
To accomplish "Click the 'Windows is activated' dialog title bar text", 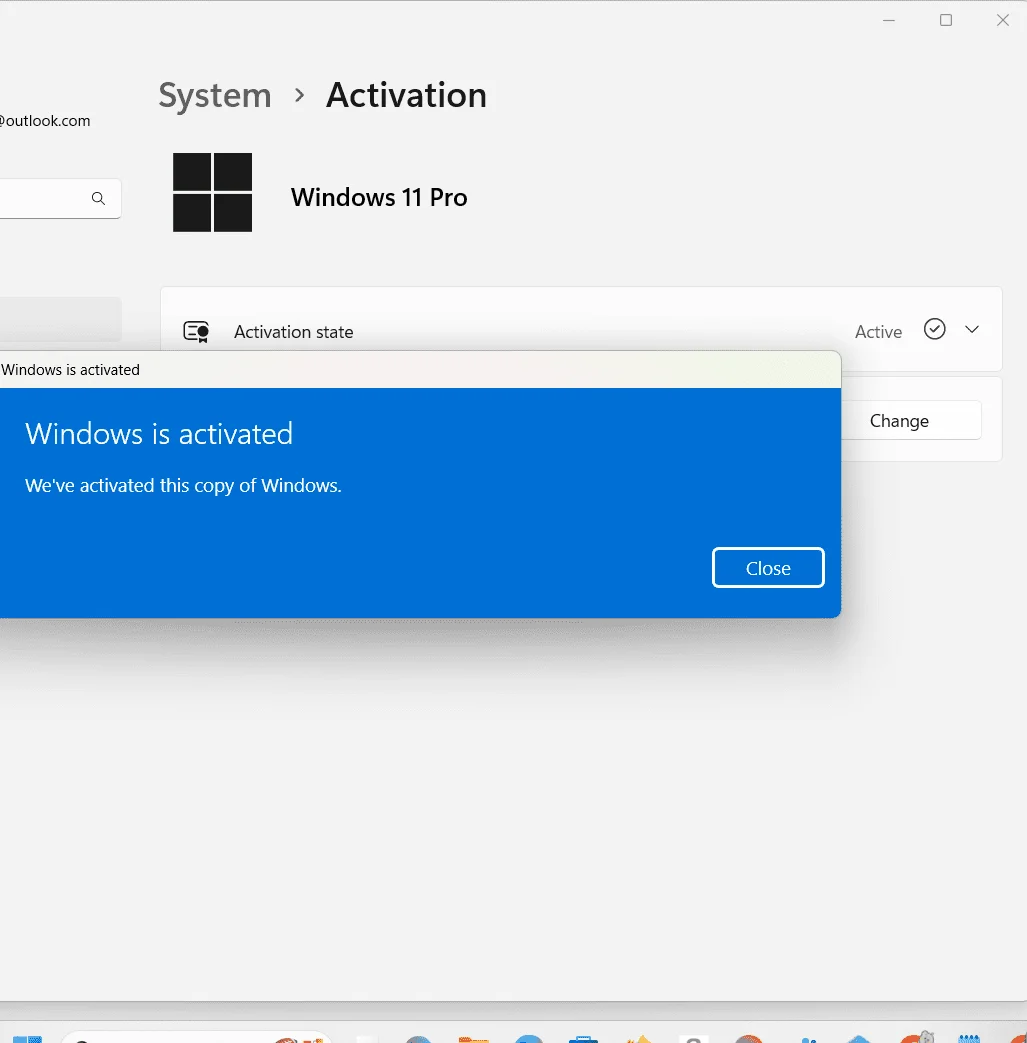I will (x=71, y=370).
